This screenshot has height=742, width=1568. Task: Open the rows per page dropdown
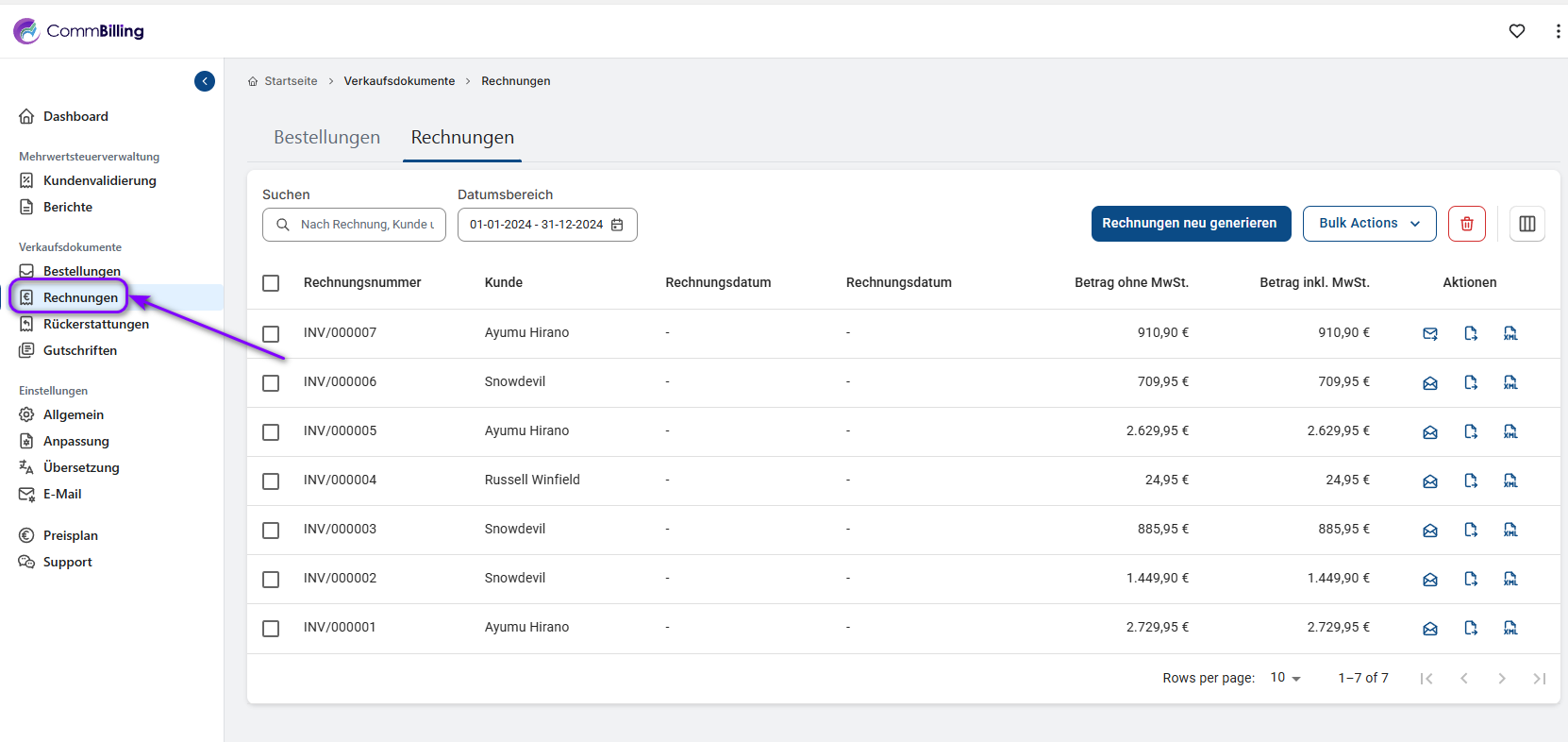pos(1285,678)
